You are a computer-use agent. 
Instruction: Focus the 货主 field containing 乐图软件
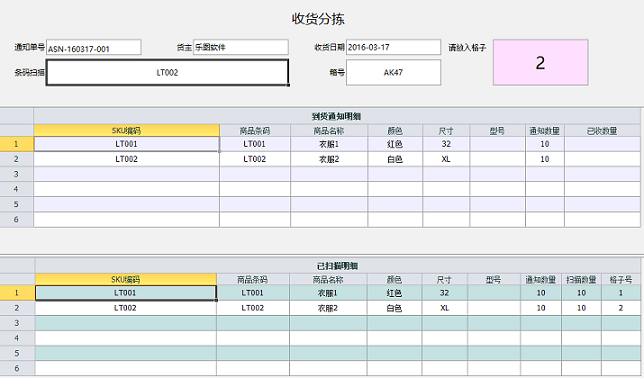pyautogui.click(x=241, y=47)
